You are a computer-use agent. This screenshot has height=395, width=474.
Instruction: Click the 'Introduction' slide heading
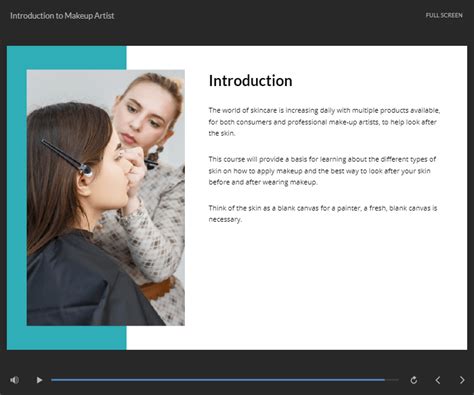(x=251, y=81)
